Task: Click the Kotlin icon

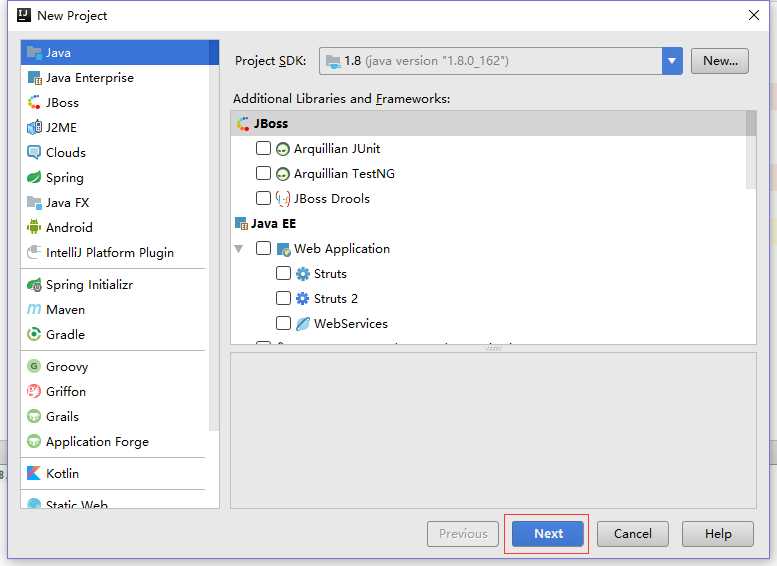Action: pyautogui.click(x=34, y=473)
